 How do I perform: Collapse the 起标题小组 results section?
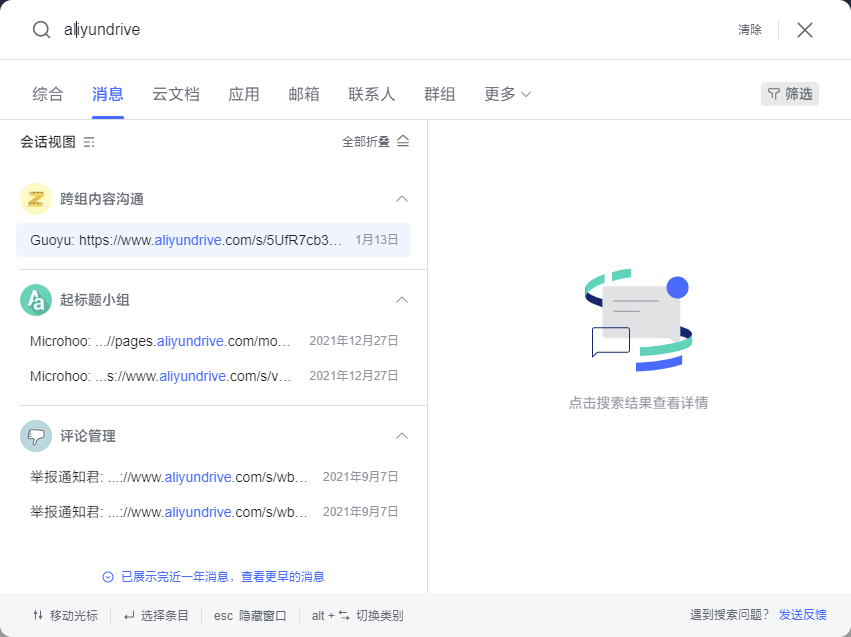coord(402,300)
